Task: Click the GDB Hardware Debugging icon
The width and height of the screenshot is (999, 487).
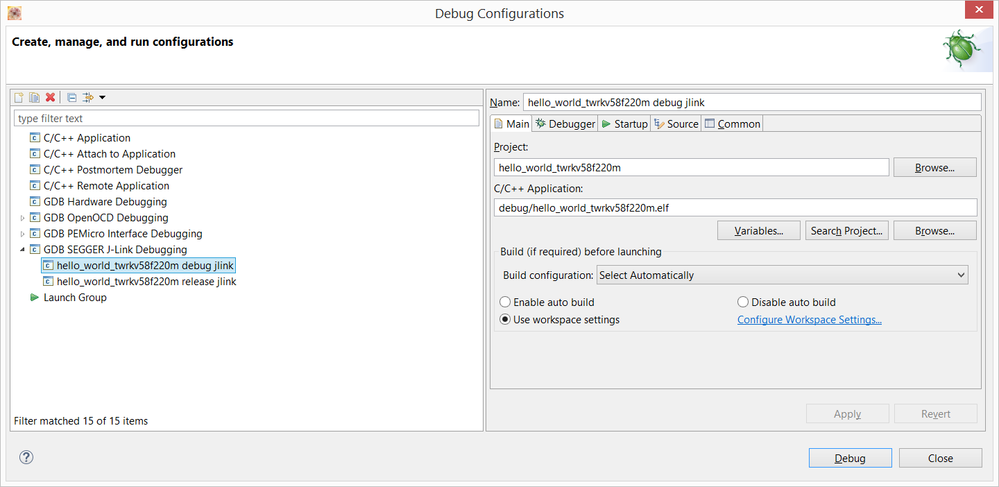Action: click(35, 202)
